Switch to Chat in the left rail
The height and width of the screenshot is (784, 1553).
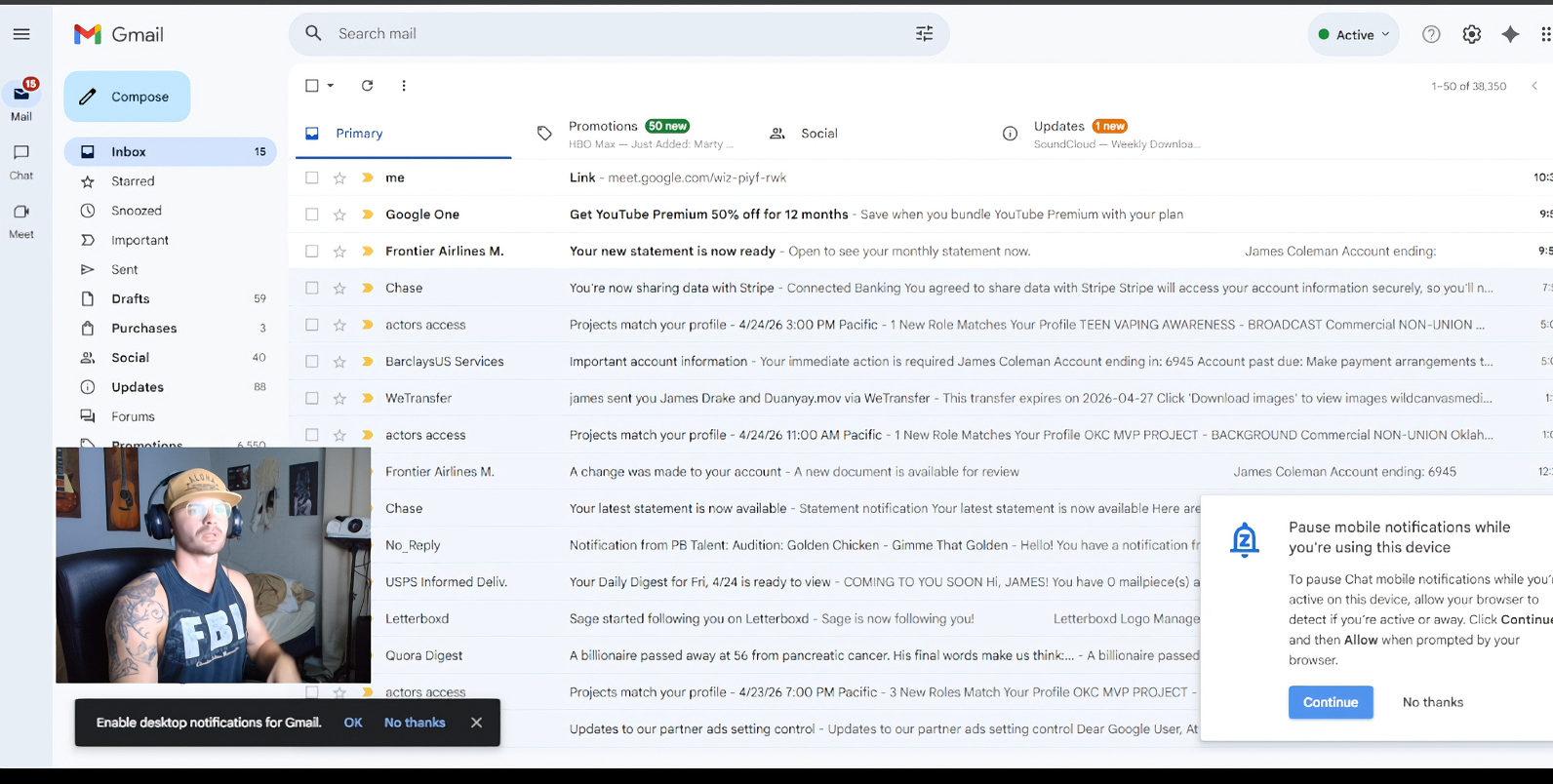coord(21,162)
